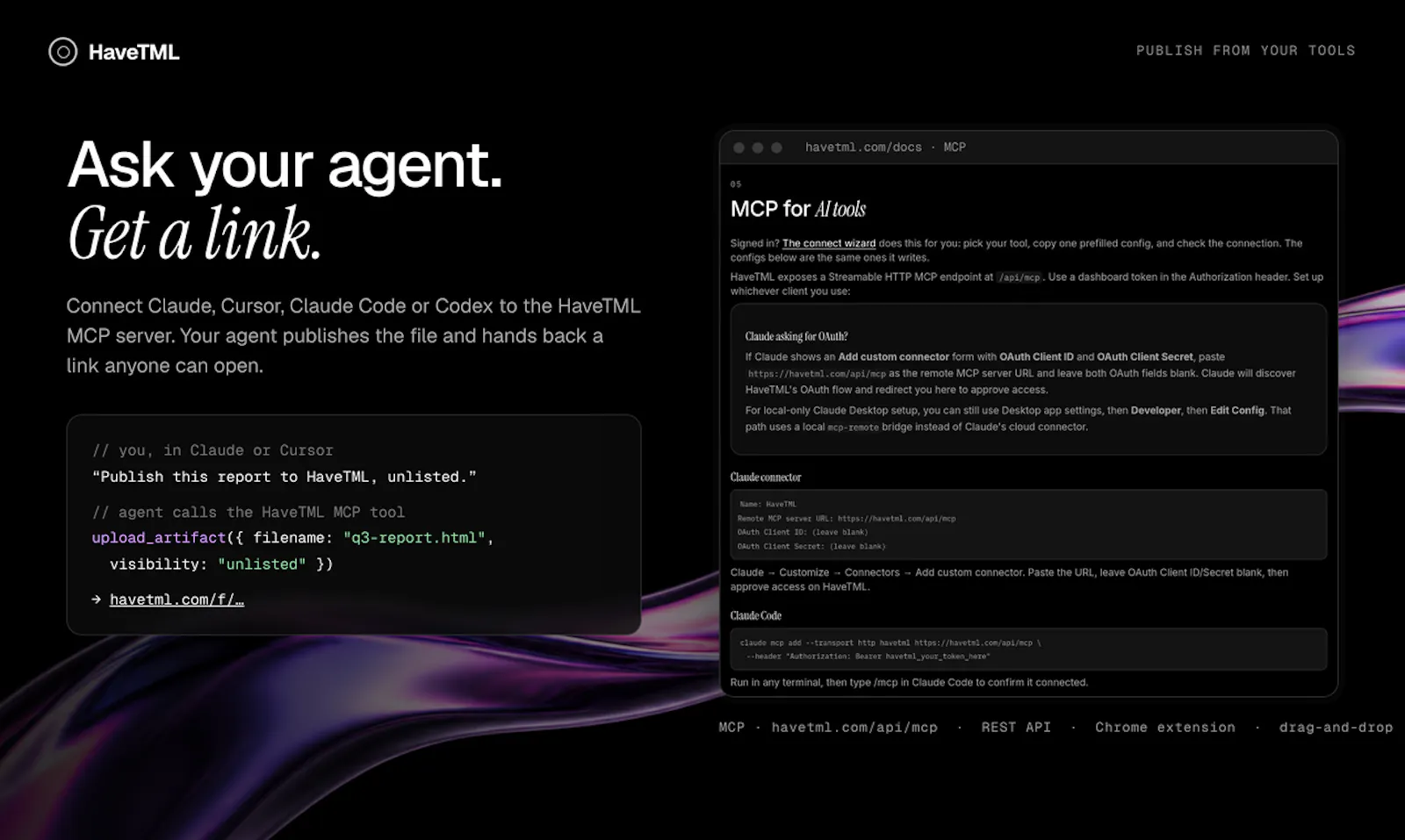Click the red close dot of docs window
Viewport: 1405px width, 840px height.
[739, 147]
